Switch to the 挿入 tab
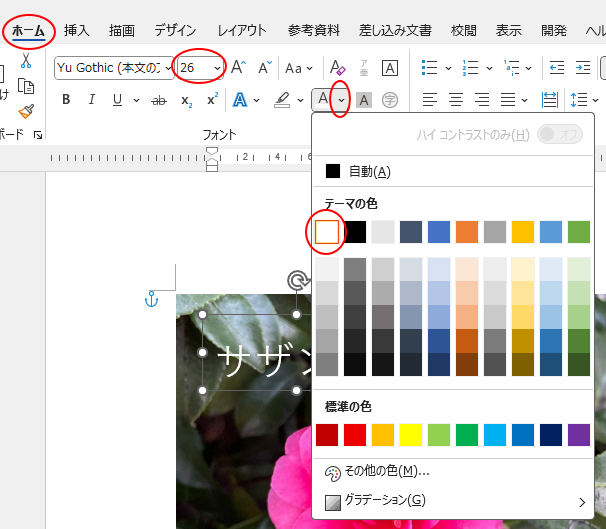 pyautogui.click(x=77, y=30)
